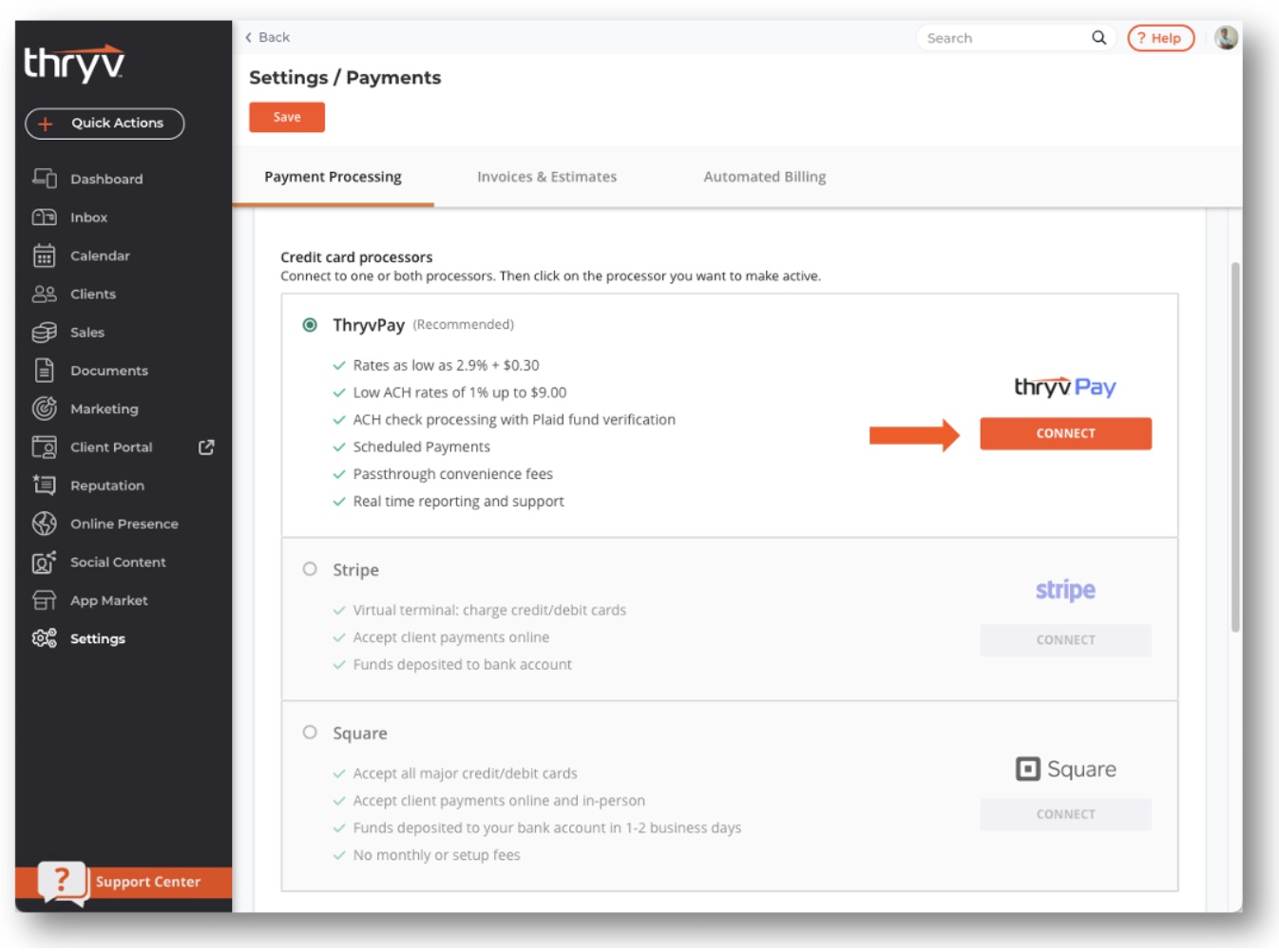
Task: Open the Calendar icon
Action: (x=45, y=256)
